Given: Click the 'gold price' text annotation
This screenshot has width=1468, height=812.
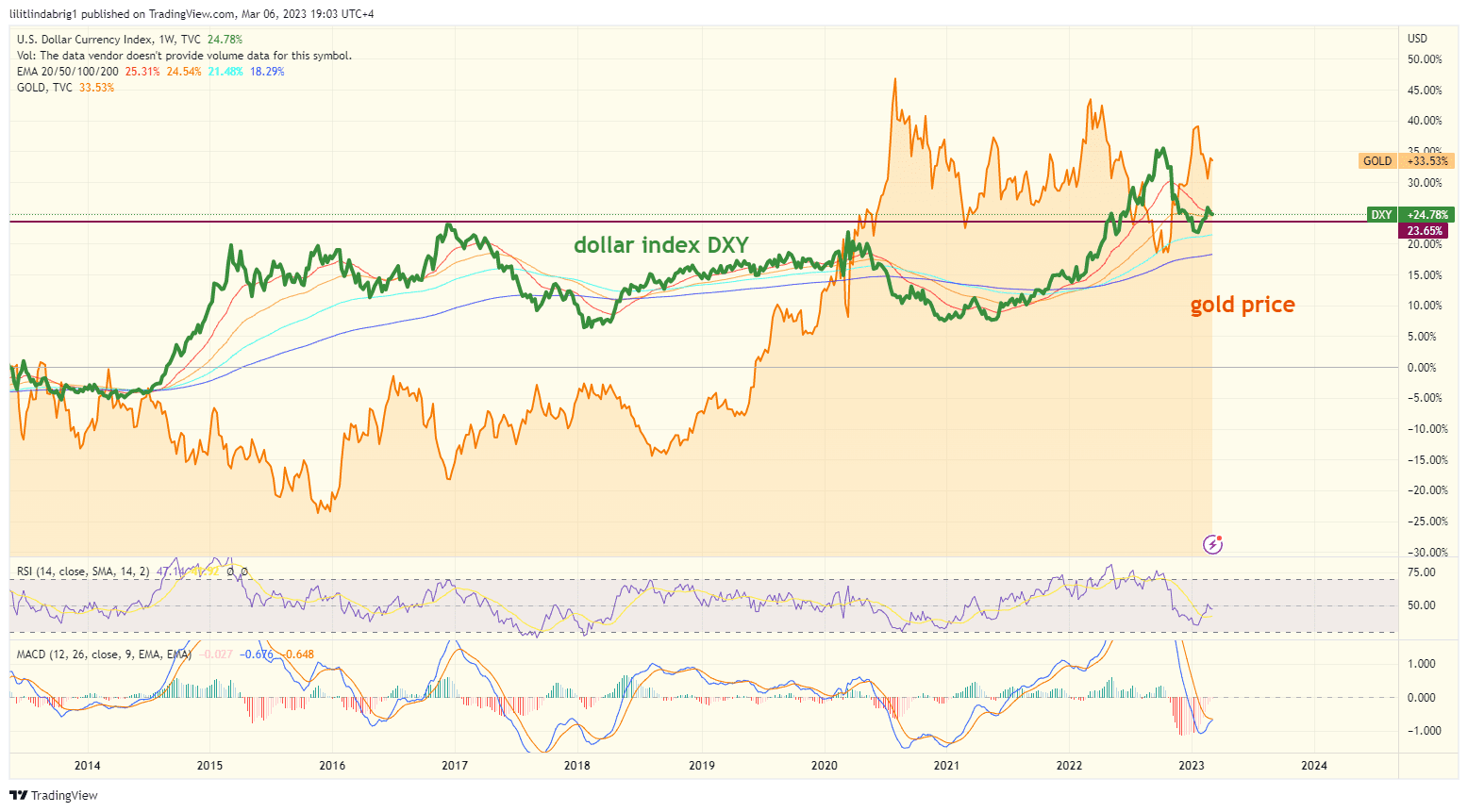Looking at the screenshot, I should [1242, 305].
